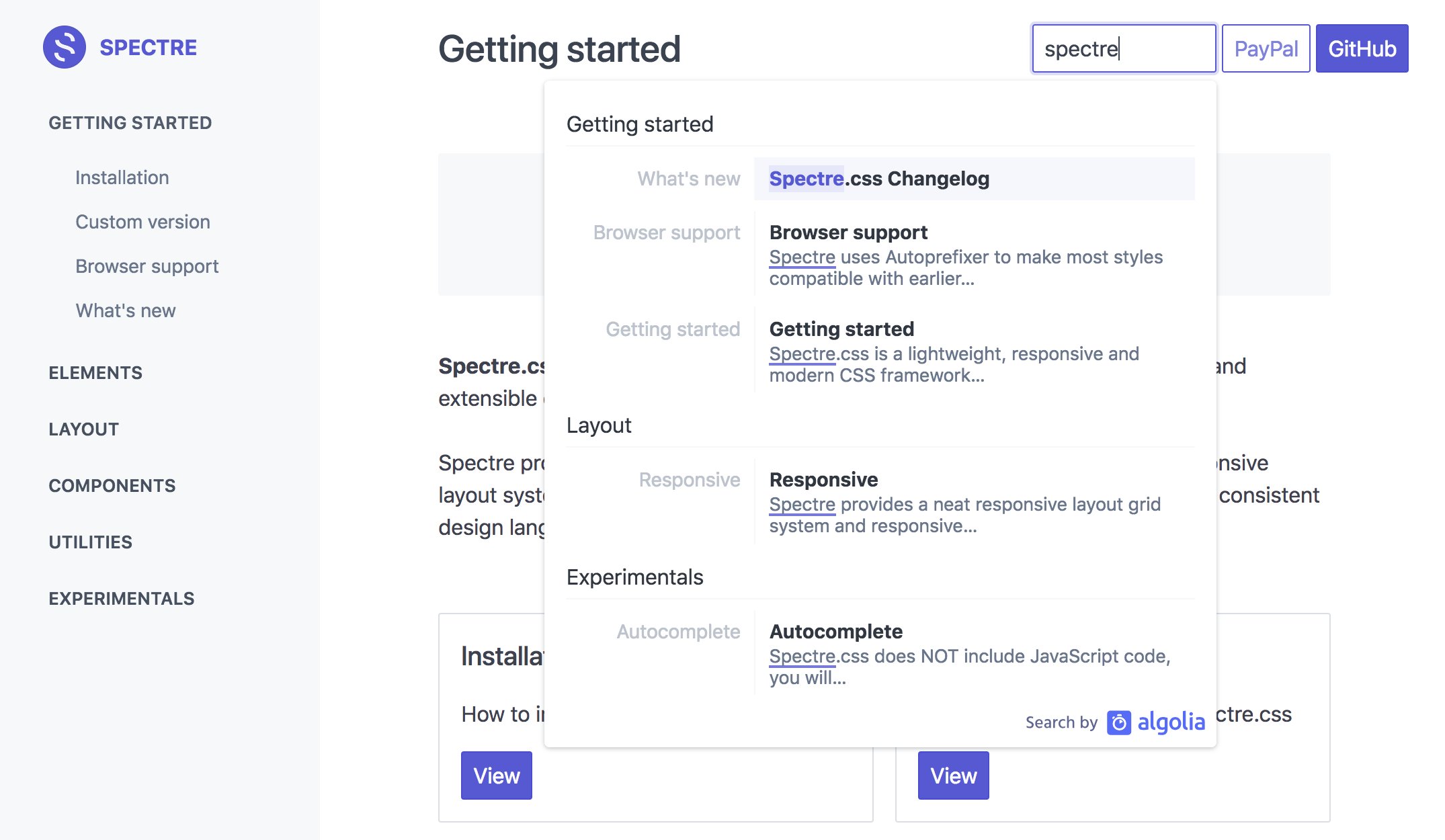The image size is (1445, 840).
Task: Choose the 'Getting started' search result
Action: point(975,351)
